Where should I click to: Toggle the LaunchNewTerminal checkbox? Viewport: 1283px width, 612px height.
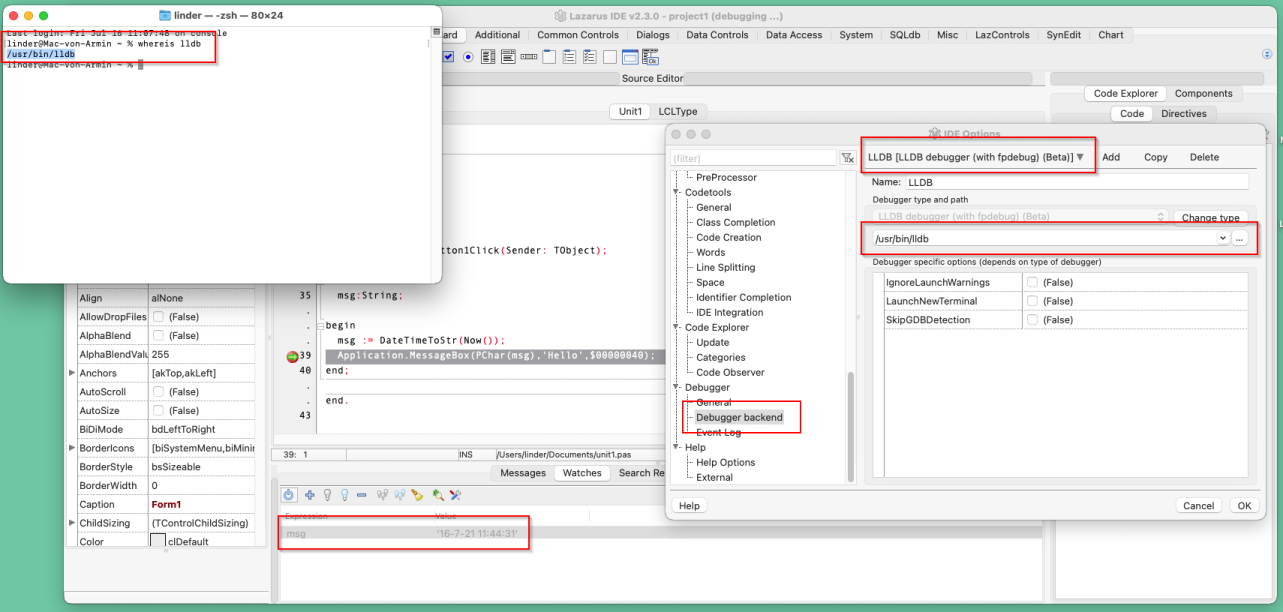coord(1032,301)
